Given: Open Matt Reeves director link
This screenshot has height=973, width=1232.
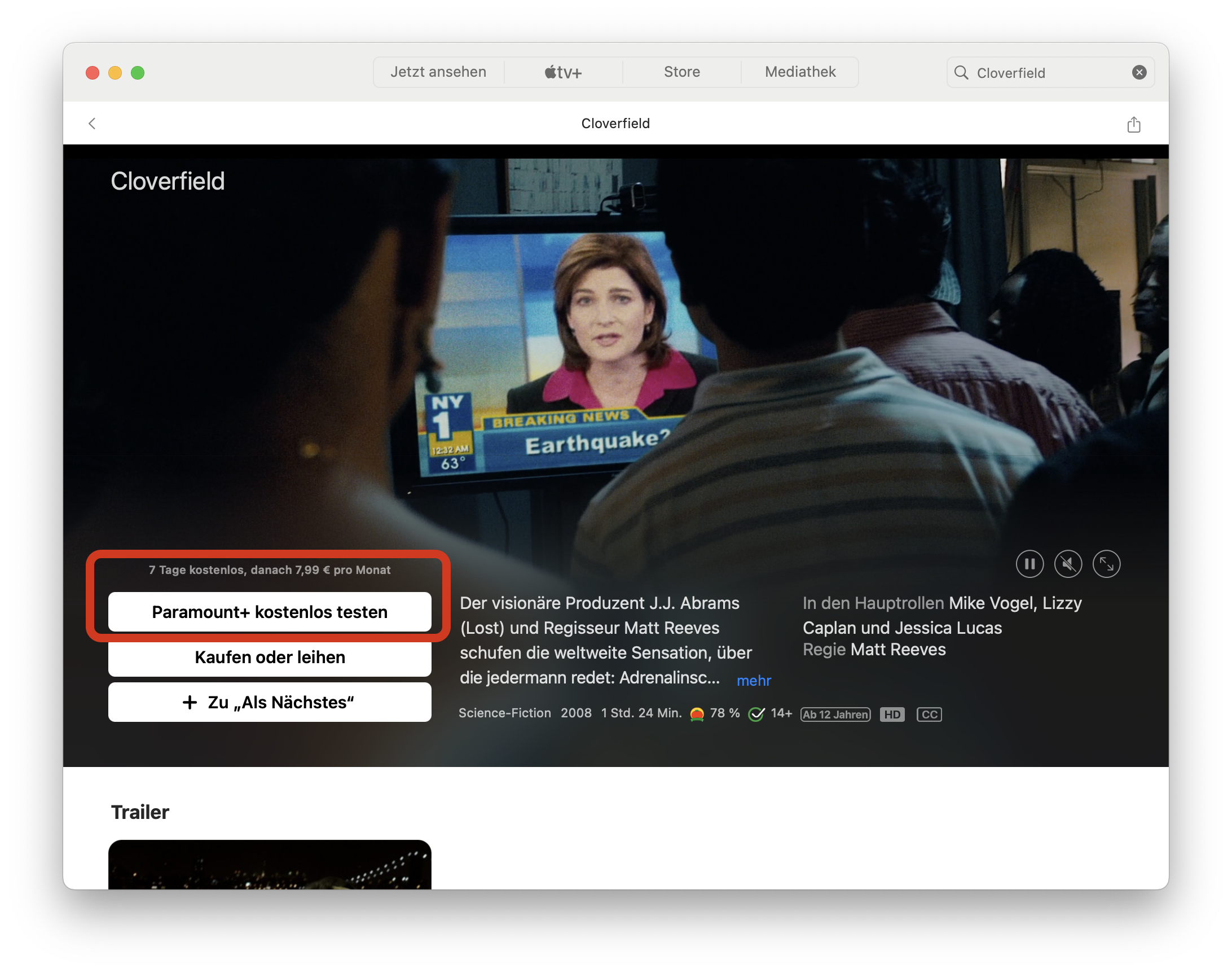Looking at the screenshot, I should pyautogui.click(x=898, y=650).
